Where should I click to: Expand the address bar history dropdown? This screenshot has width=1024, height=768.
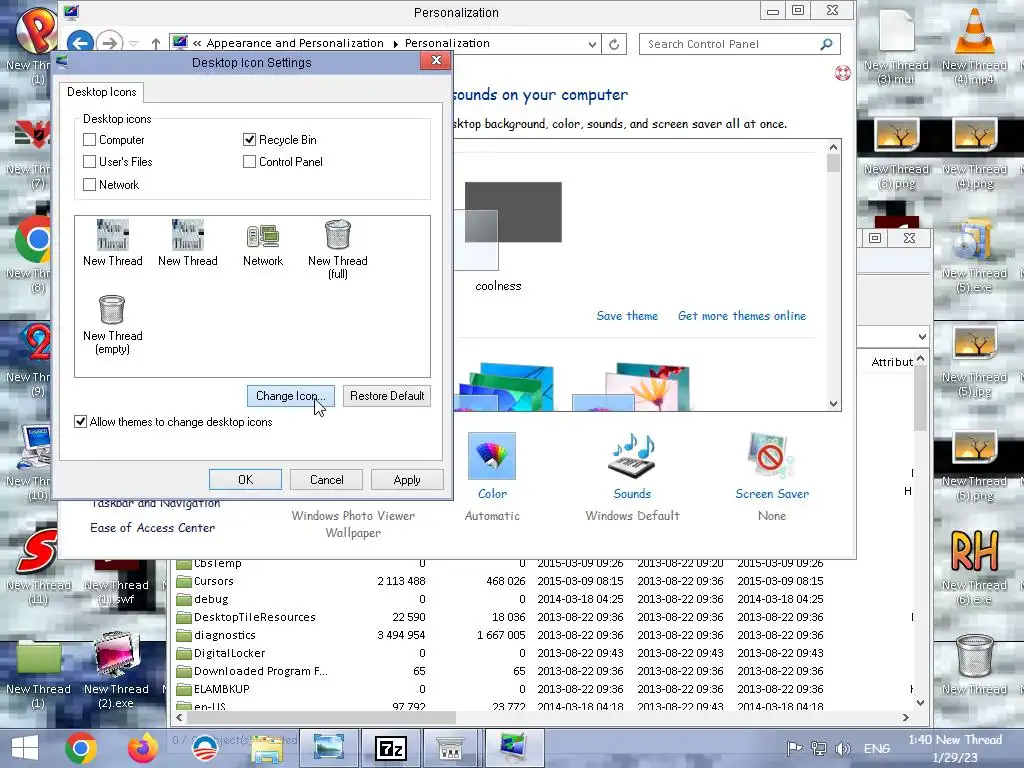pyautogui.click(x=592, y=44)
